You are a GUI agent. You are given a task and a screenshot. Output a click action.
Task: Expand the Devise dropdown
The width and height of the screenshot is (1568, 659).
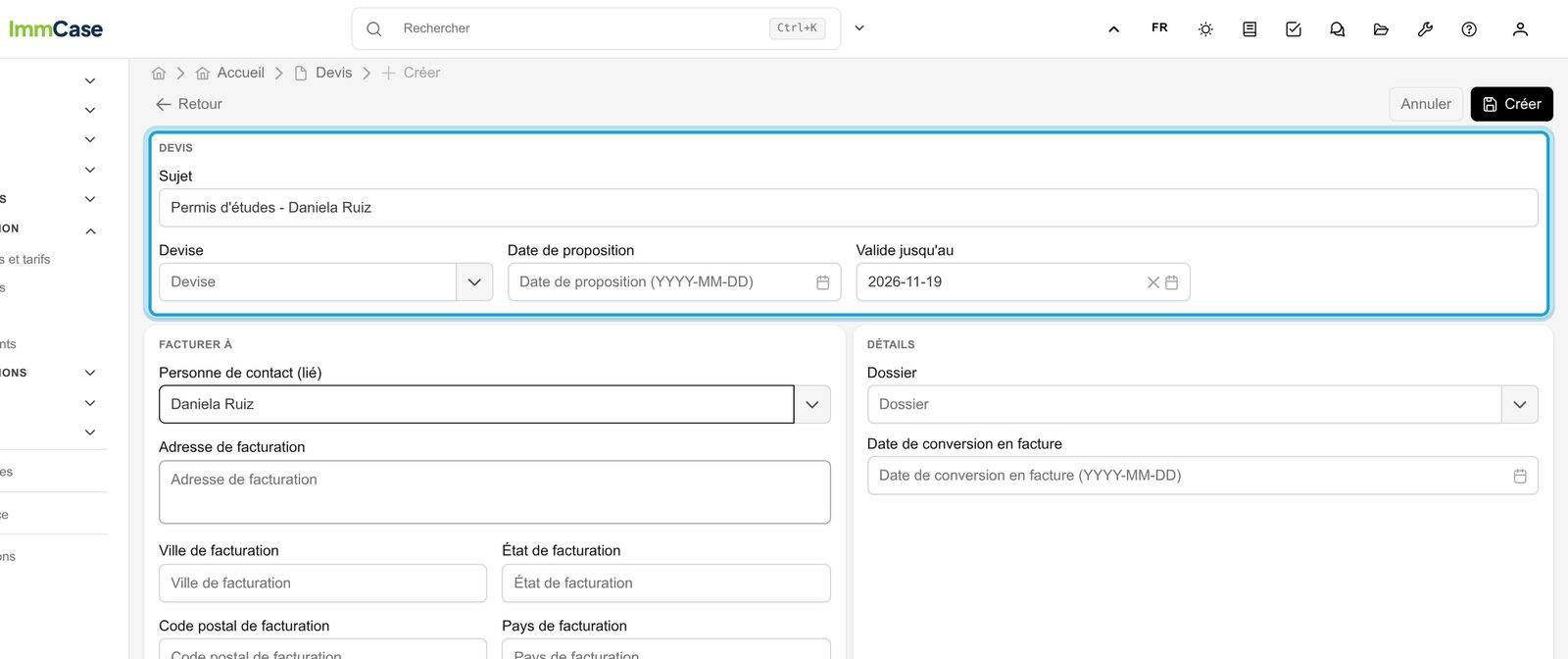coord(474,282)
